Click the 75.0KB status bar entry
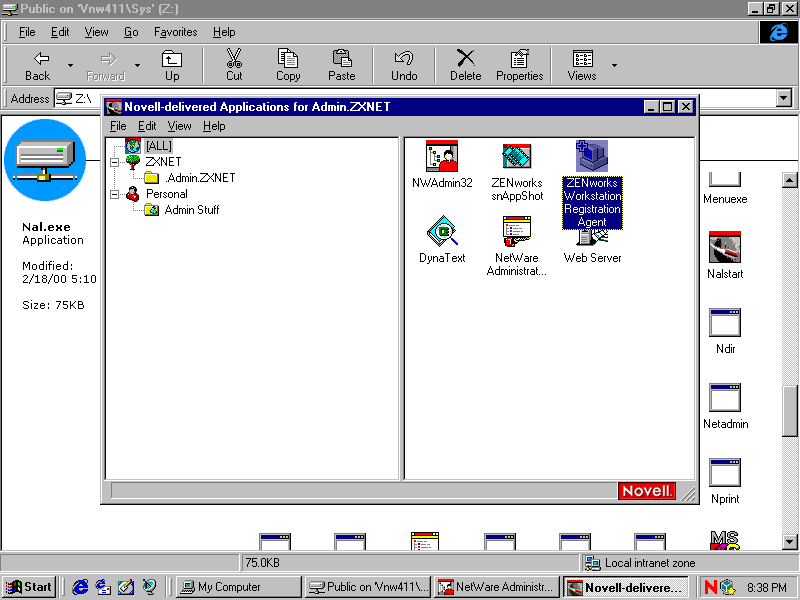The image size is (800, 600). tap(410, 563)
